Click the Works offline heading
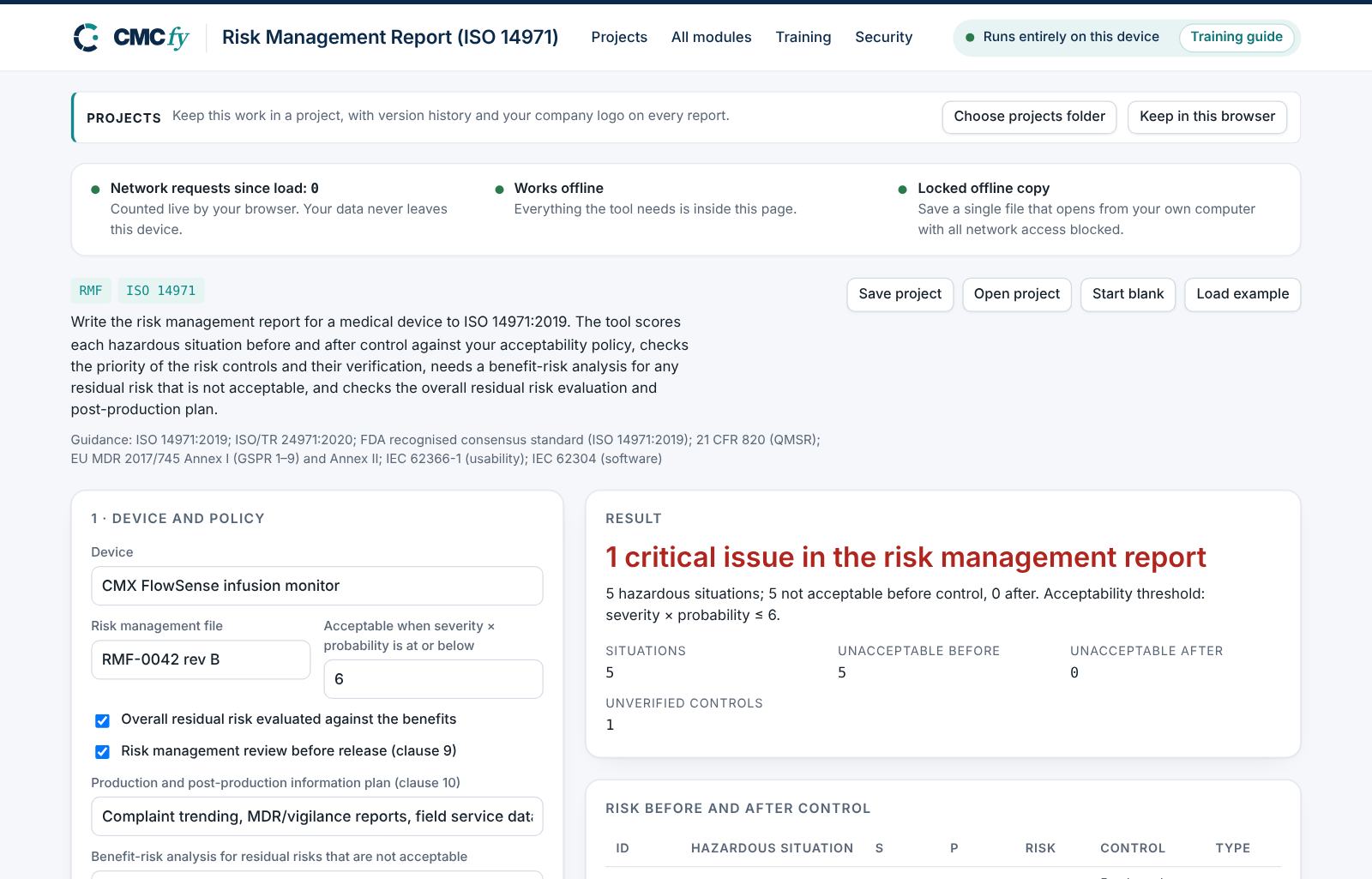 (558, 188)
